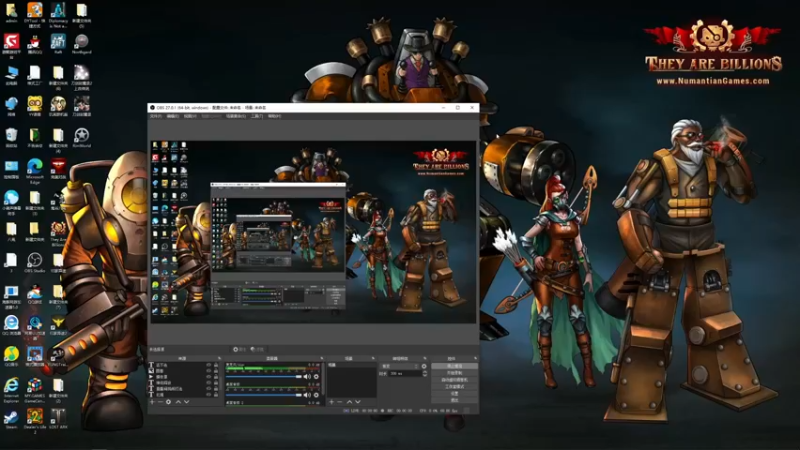Toggle visibility eye of bottom text source
Viewport: 800px width, 450px height.
[209, 394]
